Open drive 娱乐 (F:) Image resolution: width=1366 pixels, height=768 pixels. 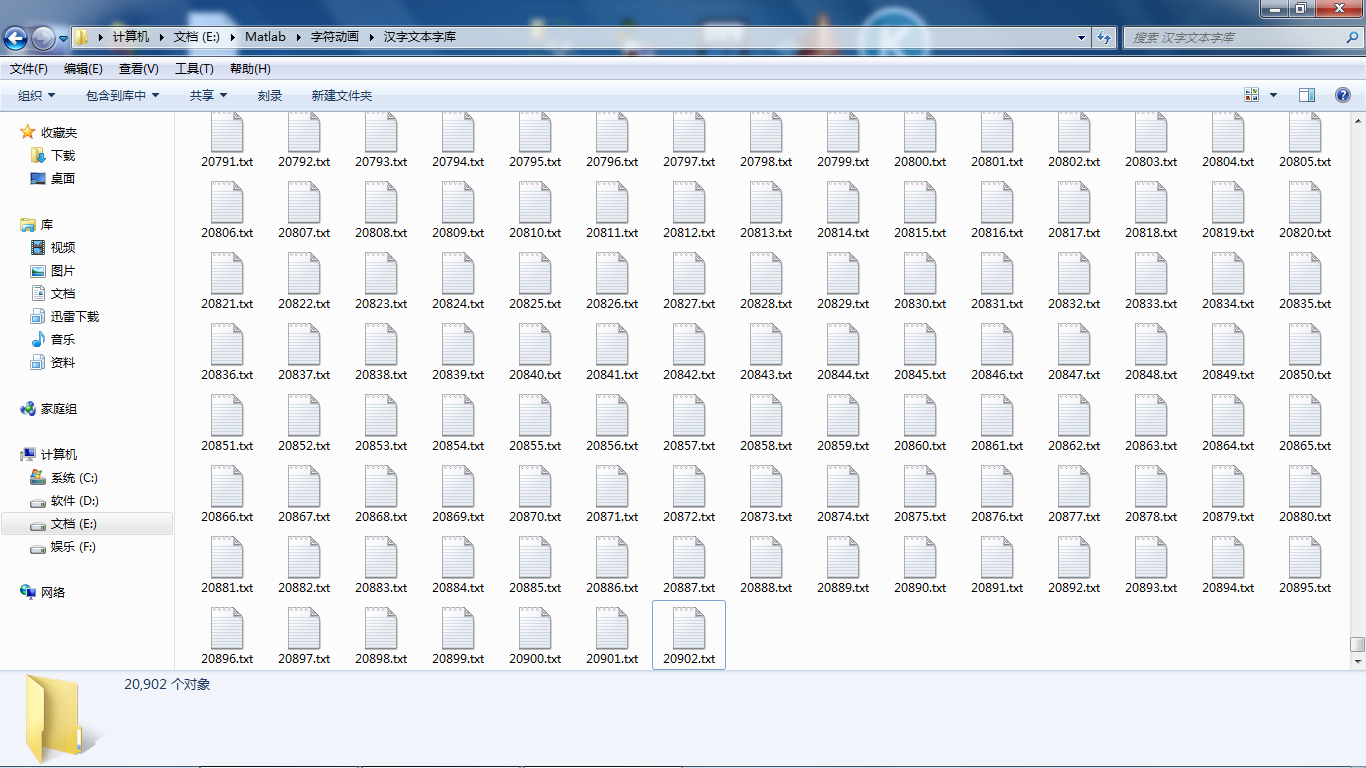click(x=73, y=546)
